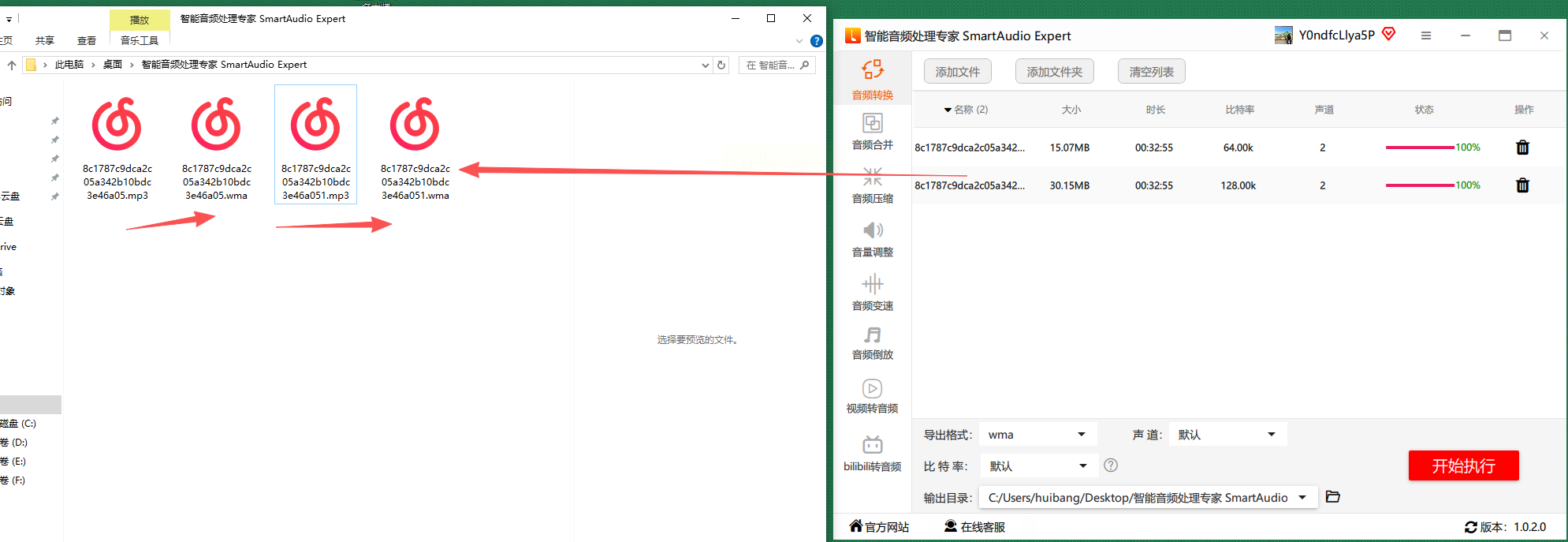Click username Y0ndfcLlya5P
1568x542 pixels.
[x=1337, y=35]
